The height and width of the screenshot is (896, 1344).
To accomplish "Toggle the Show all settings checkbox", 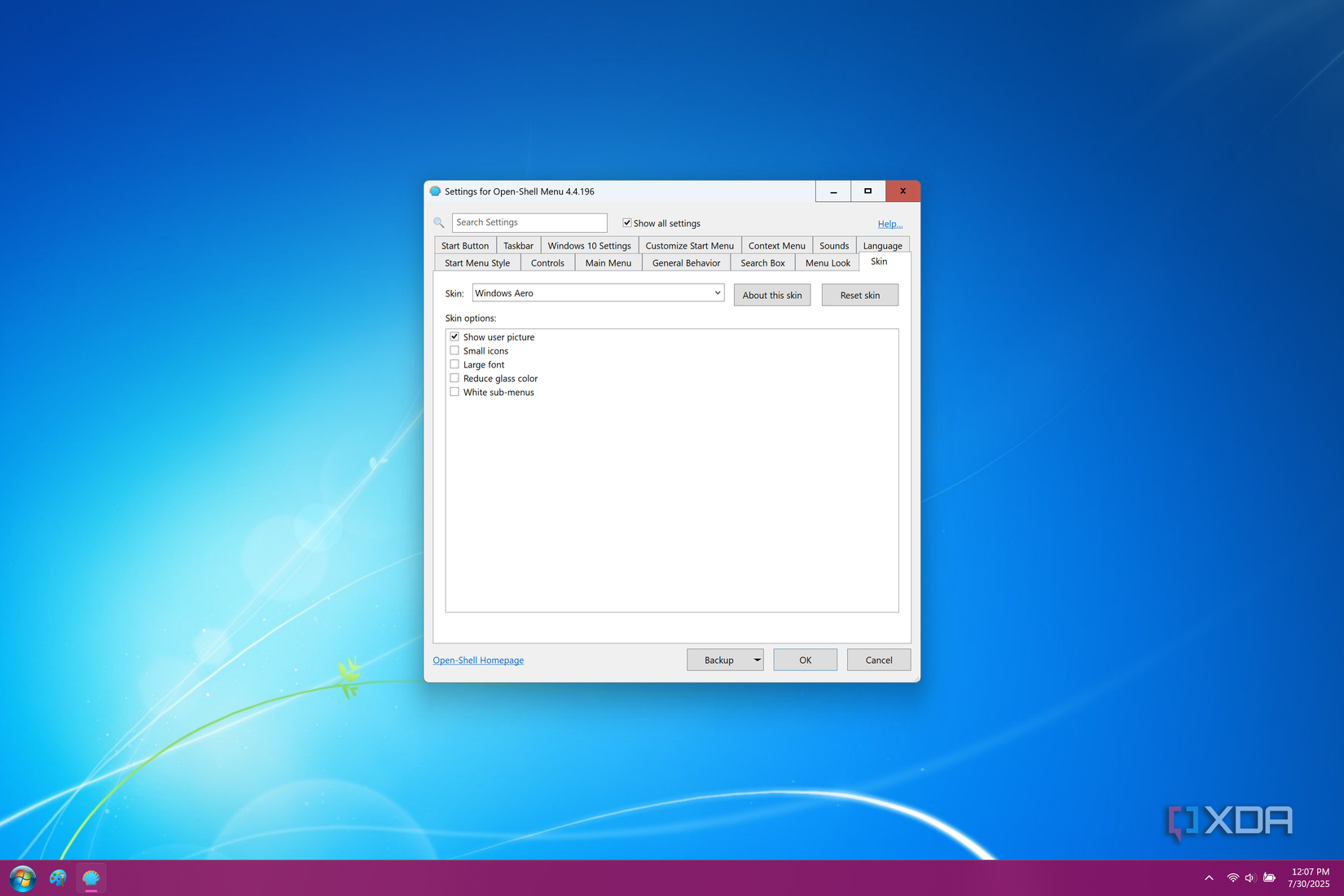I will point(627,223).
